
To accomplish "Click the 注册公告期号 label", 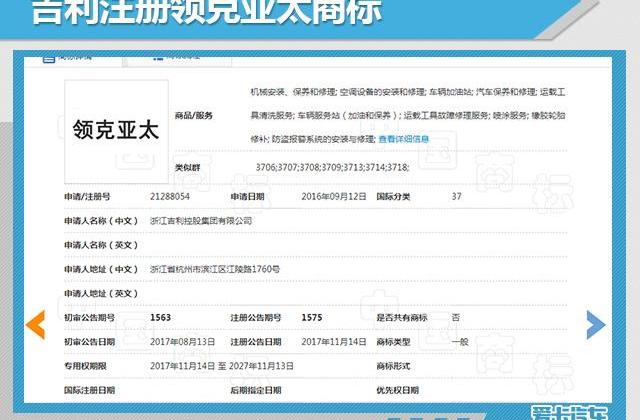I will point(256,318).
